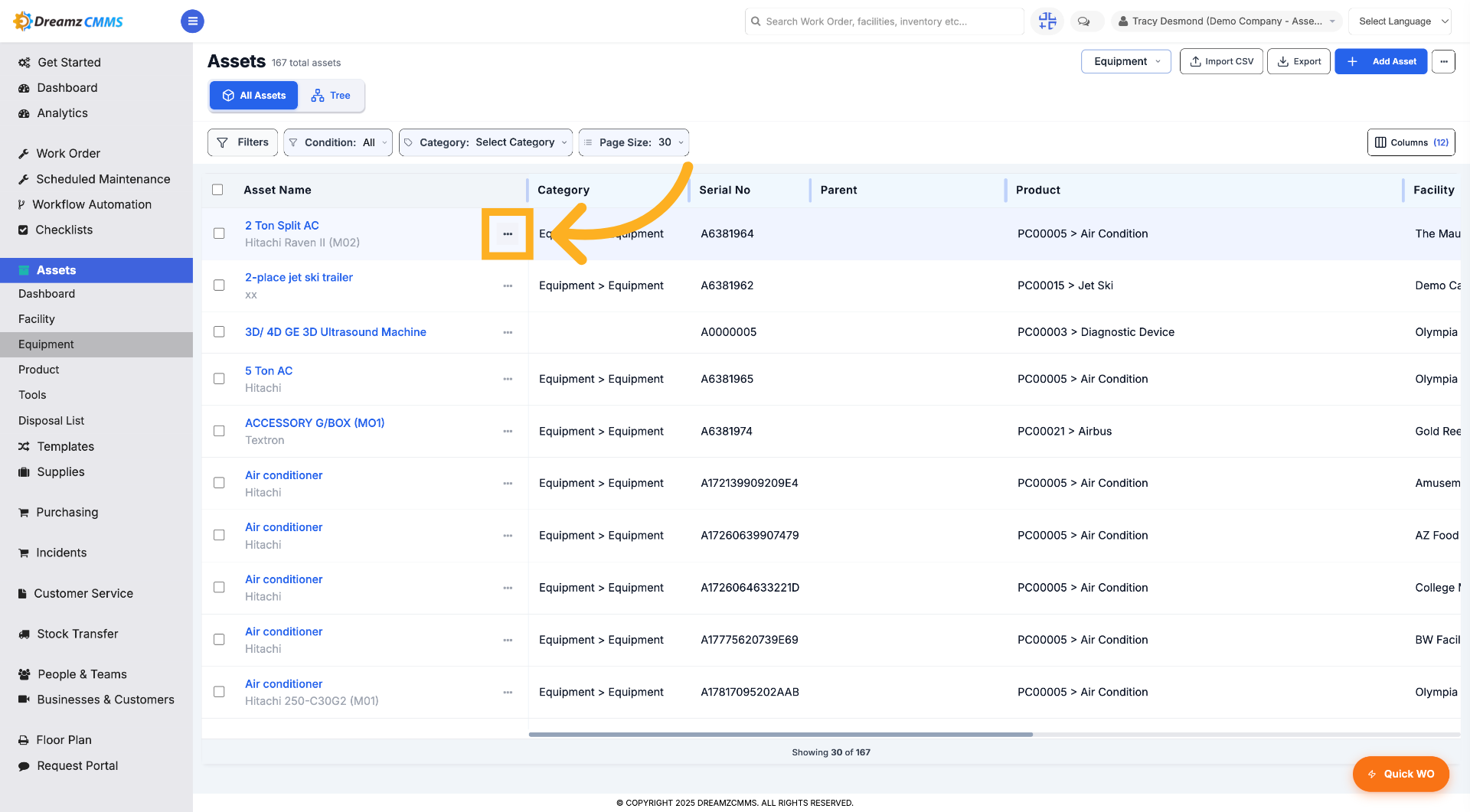
Task: Open row actions for serial A17775620739E69 row
Action: [508, 640]
